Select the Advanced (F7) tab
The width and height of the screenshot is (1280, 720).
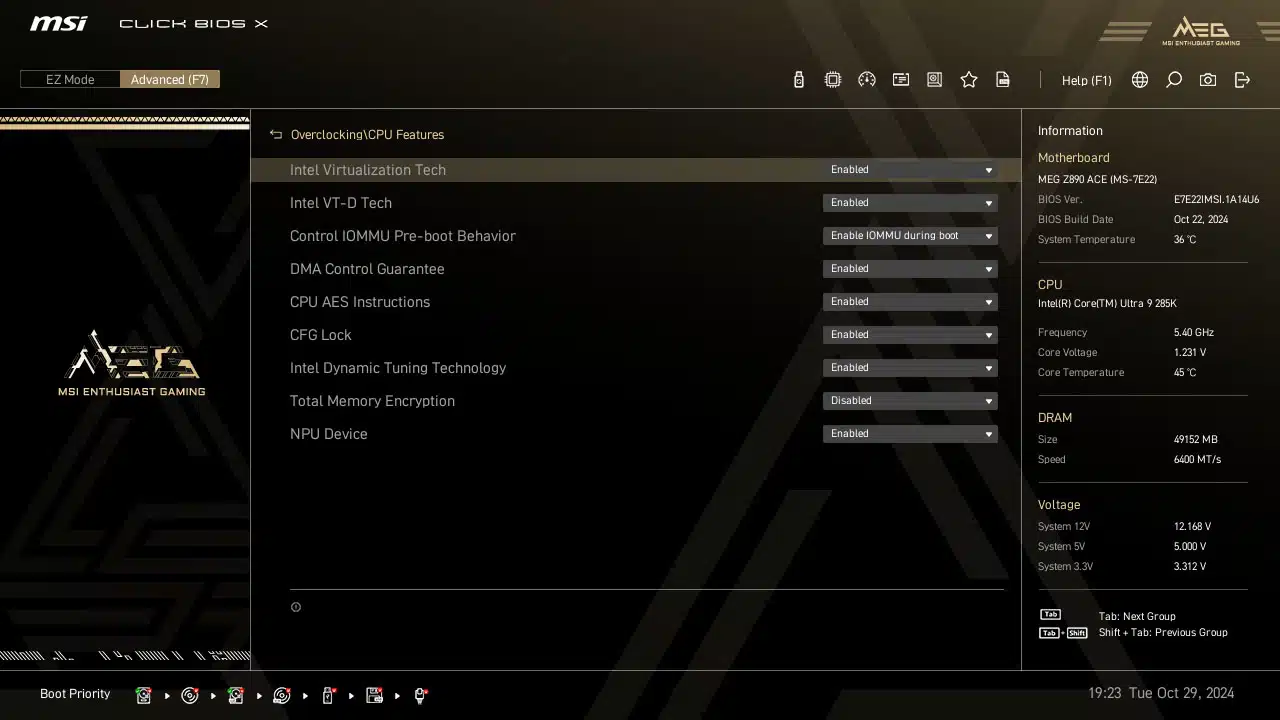170,79
